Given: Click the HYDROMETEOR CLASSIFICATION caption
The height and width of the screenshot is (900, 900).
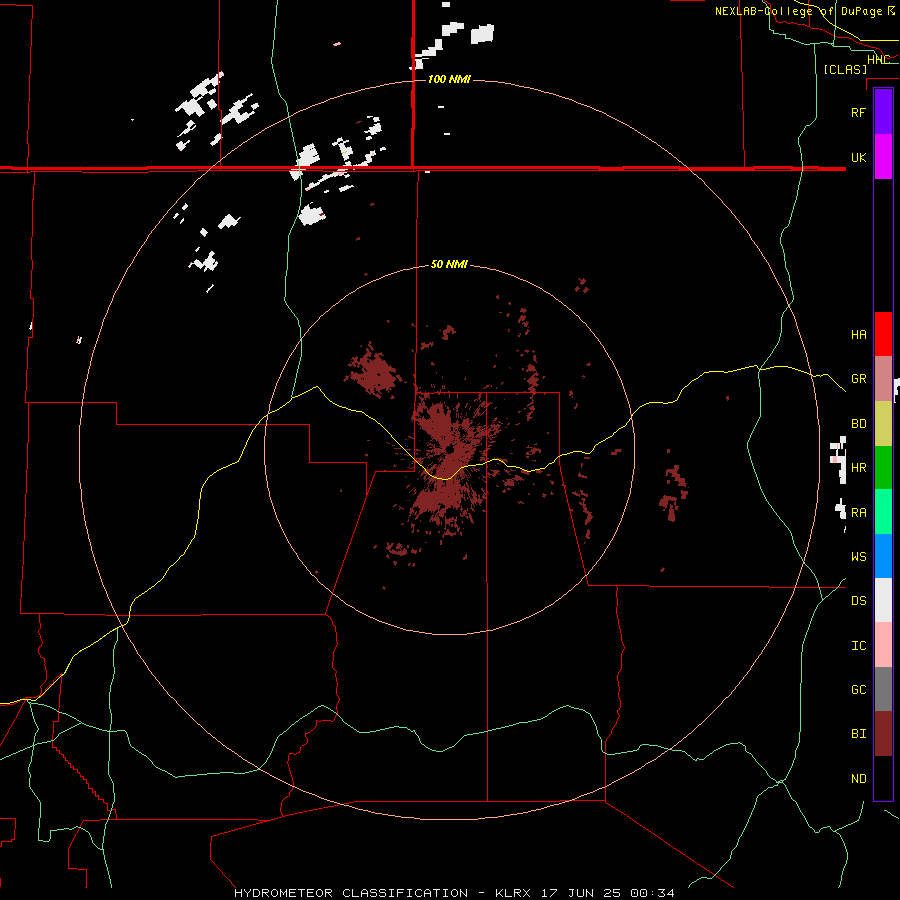Looking at the screenshot, I should click(351, 893).
